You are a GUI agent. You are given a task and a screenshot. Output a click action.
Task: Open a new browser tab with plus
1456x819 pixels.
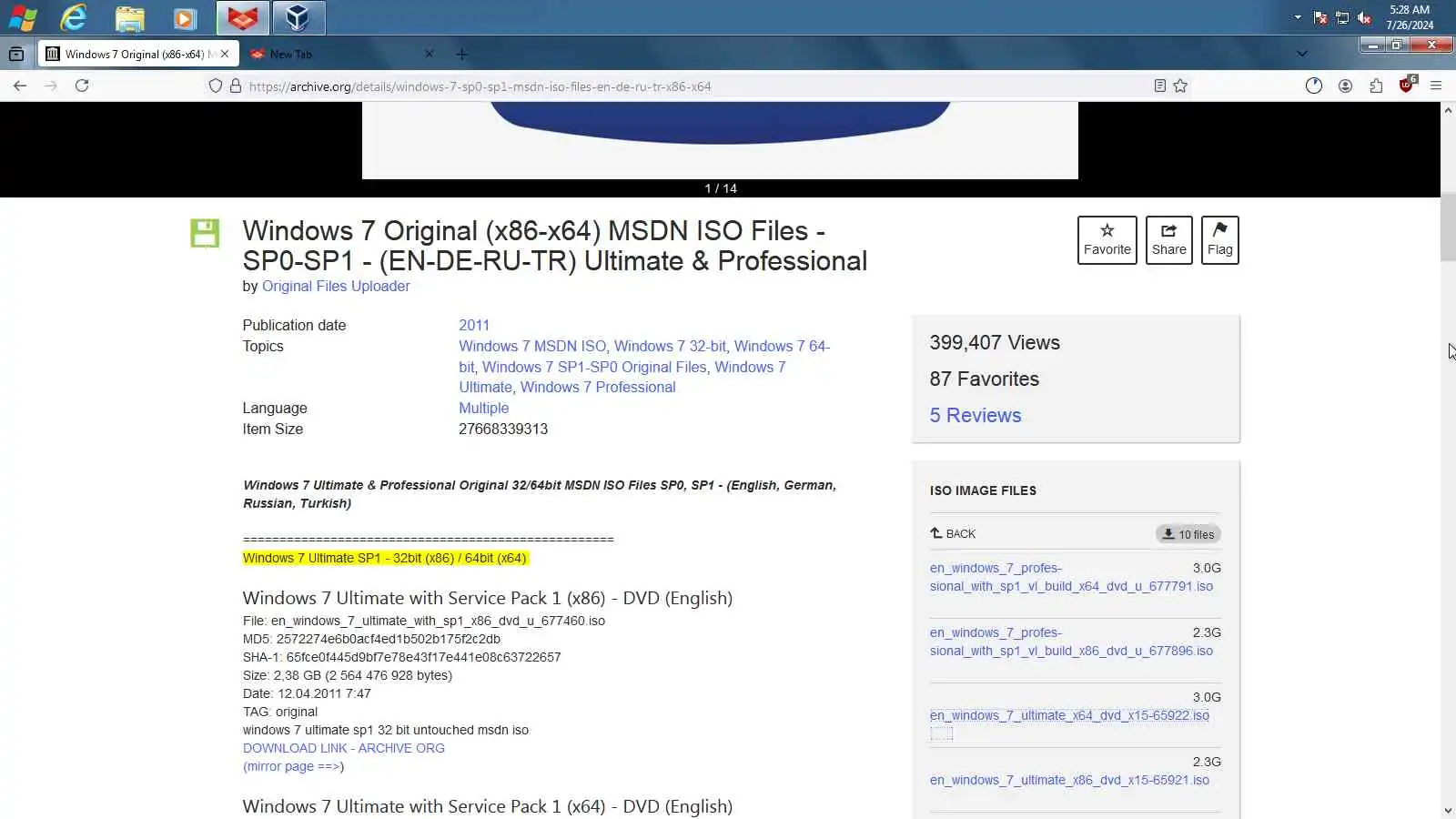(462, 54)
